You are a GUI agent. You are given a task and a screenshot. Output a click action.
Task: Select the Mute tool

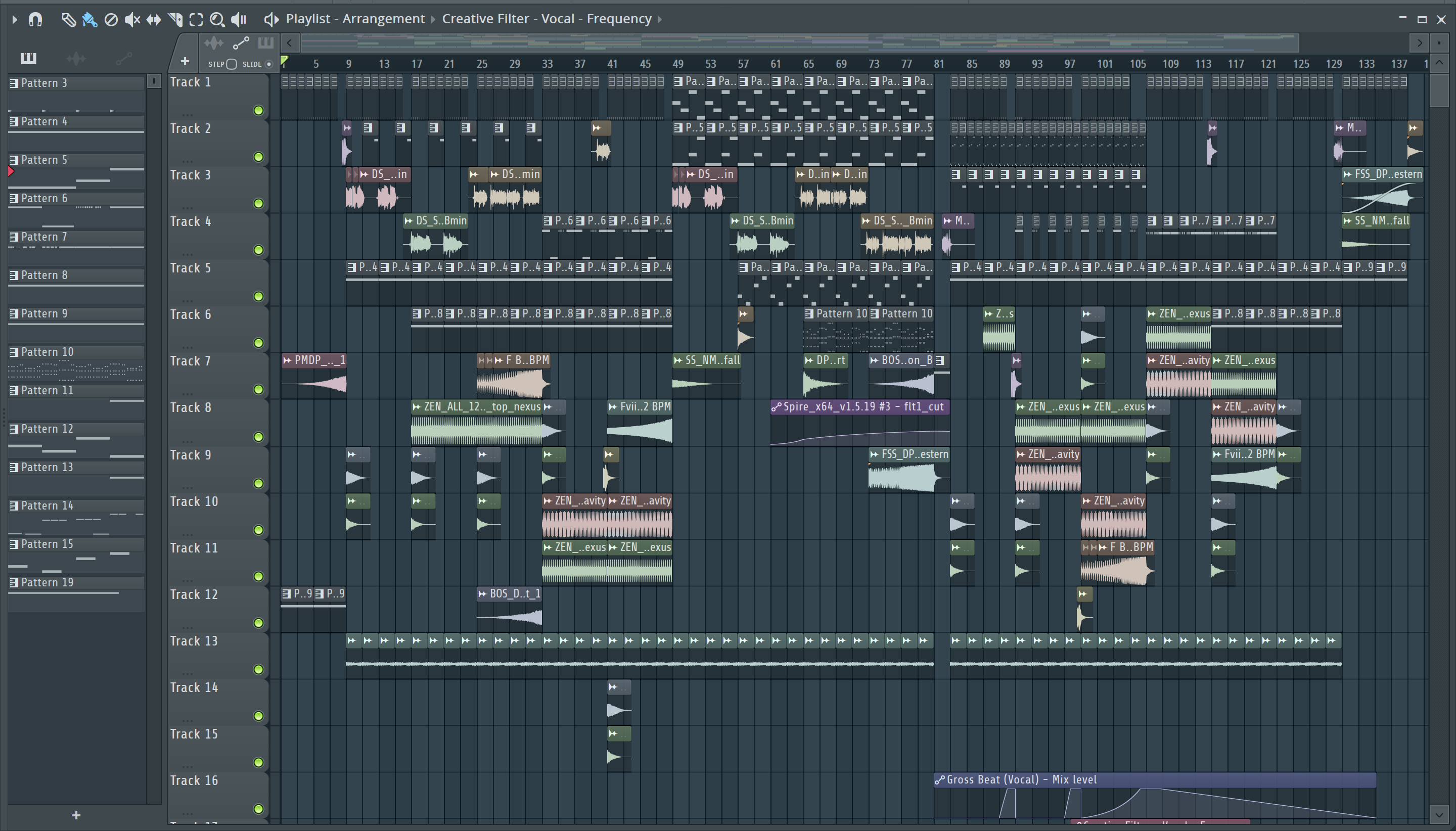132,20
